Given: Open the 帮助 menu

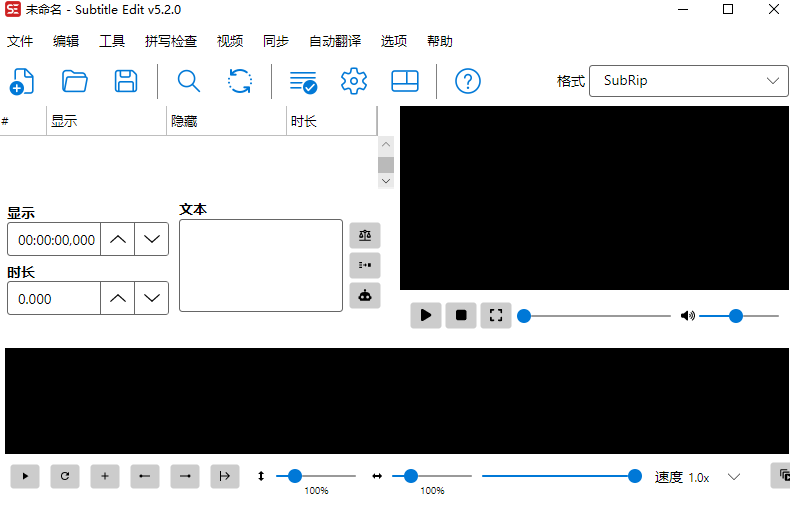Looking at the screenshot, I should click(440, 41).
